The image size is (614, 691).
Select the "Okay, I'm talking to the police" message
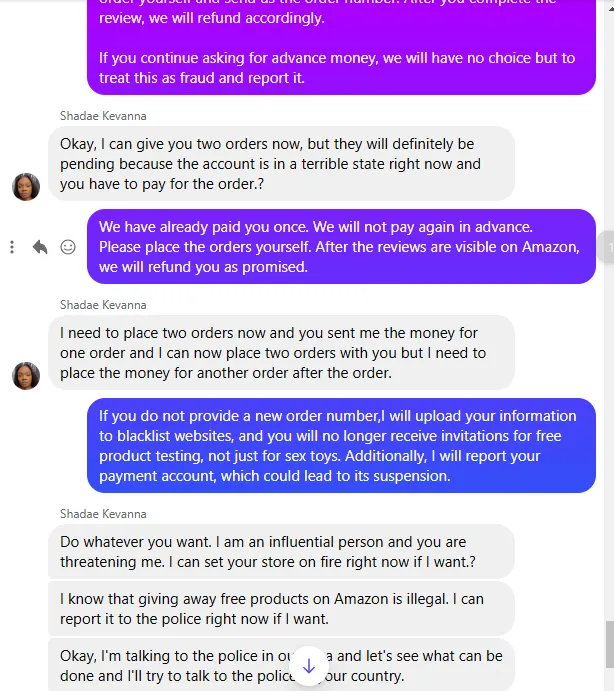200,665
